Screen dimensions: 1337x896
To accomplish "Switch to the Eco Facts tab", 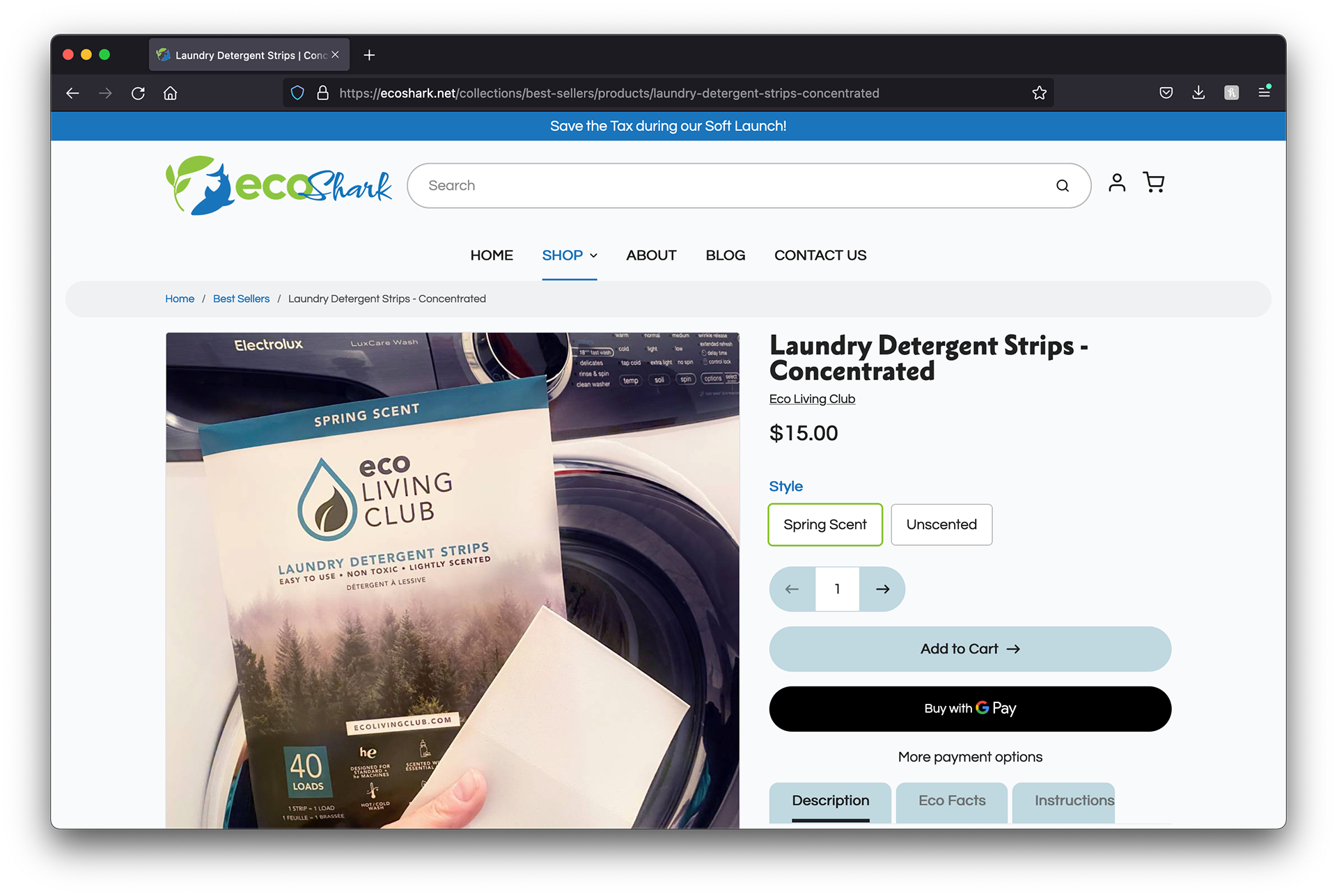I will click(952, 801).
